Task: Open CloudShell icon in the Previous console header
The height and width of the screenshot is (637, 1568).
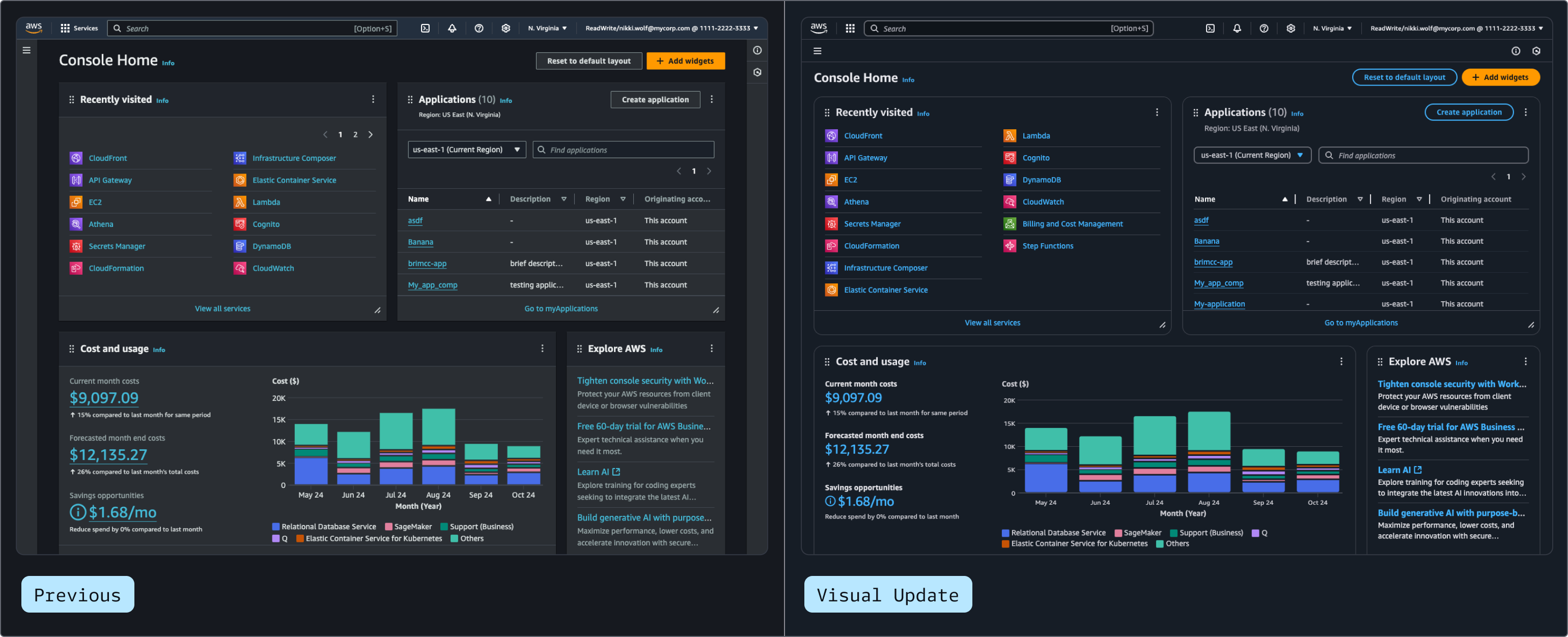Action: 425,28
